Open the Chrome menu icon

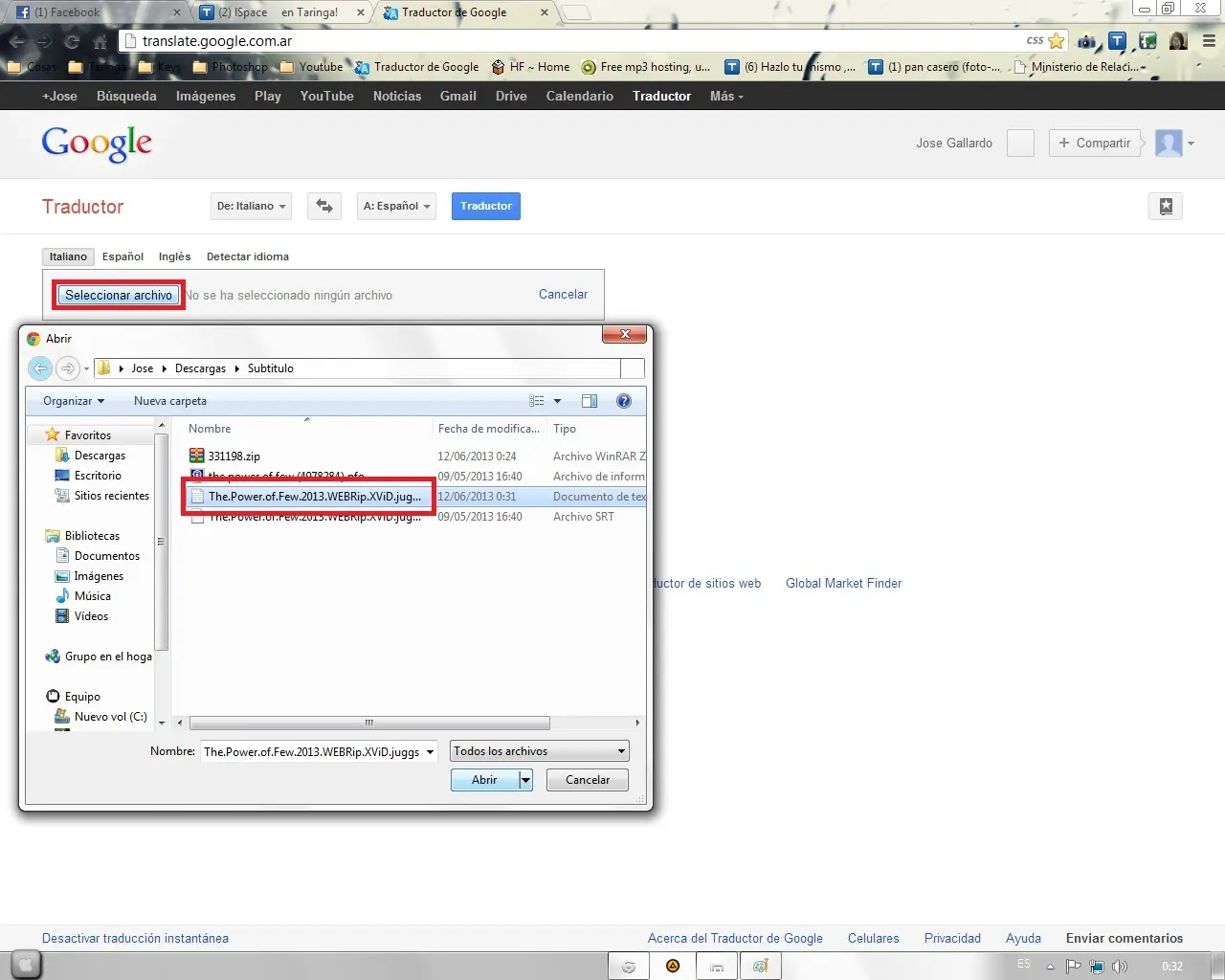tap(1209, 41)
